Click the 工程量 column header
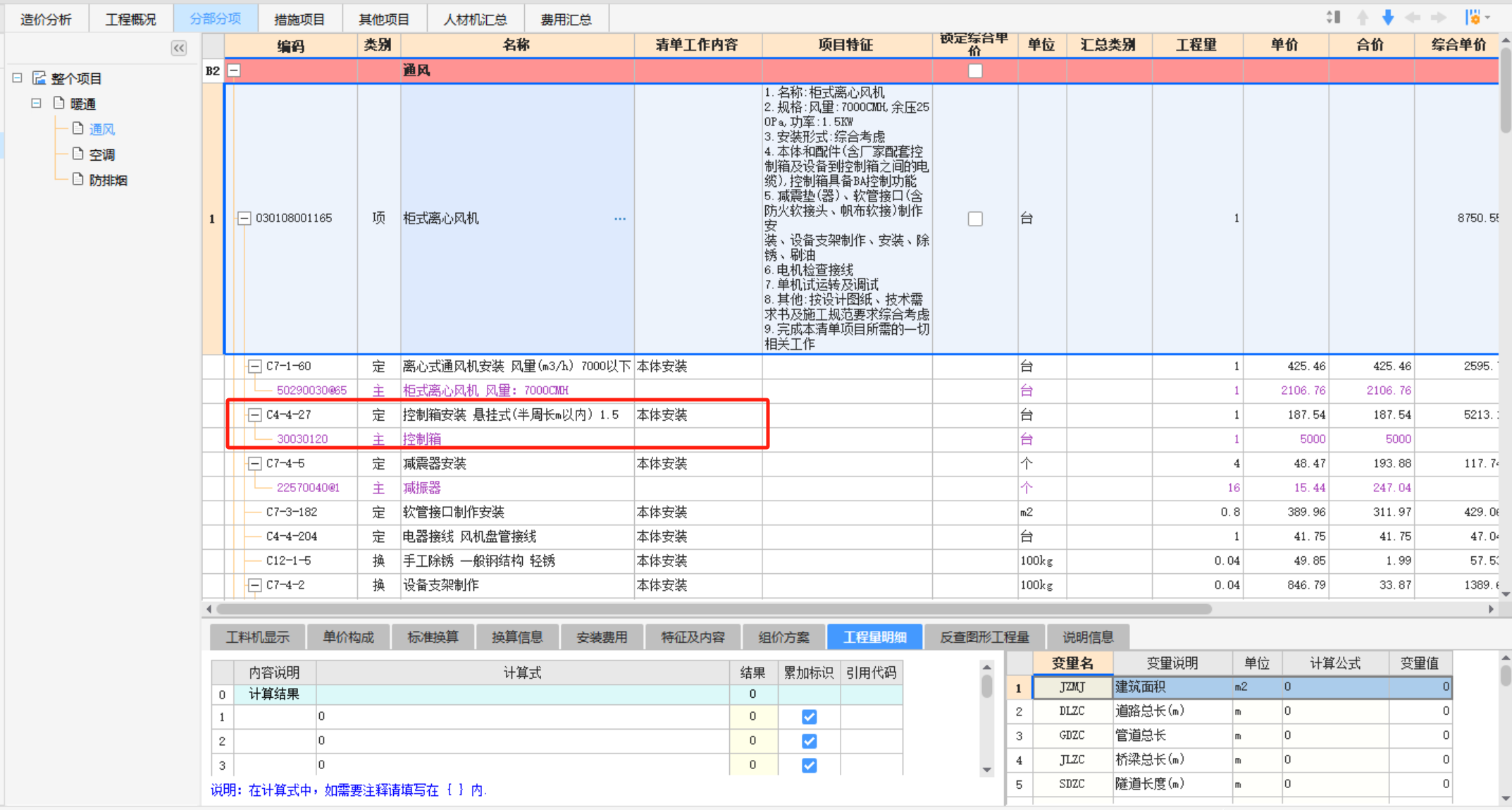1512x810 pixels. (x=1196, y=45)
